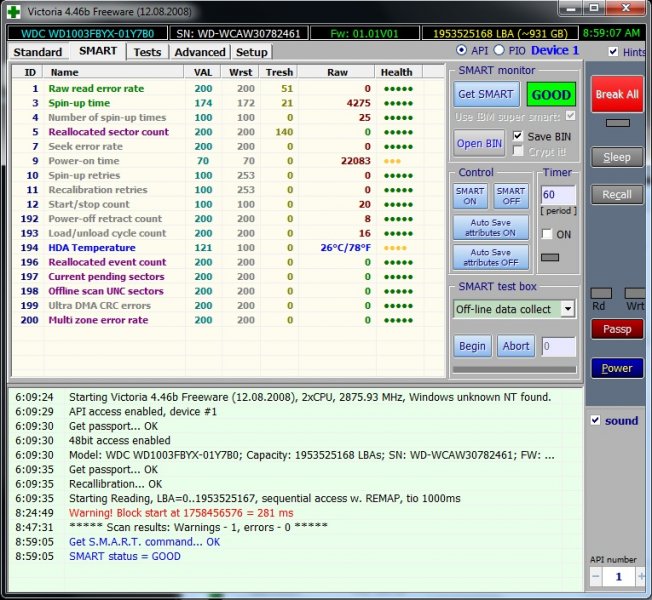Select Multi zone error rate row

(x=228, y=320)
